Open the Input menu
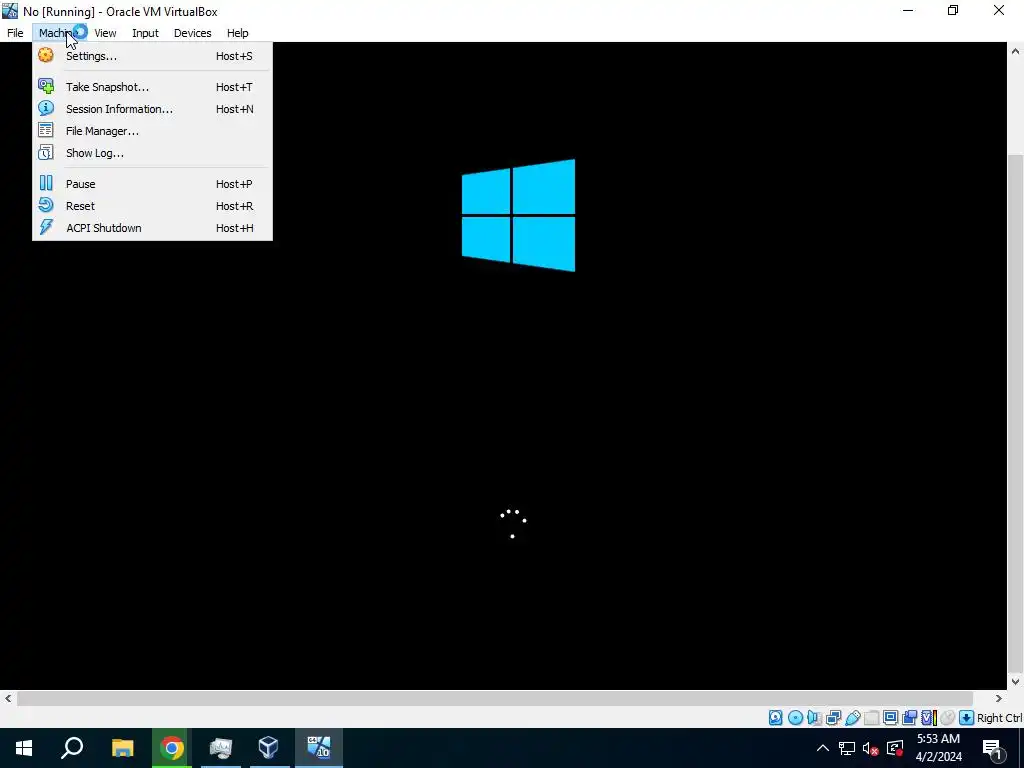This screenshot has width=1024, height=768. [145, 33]
